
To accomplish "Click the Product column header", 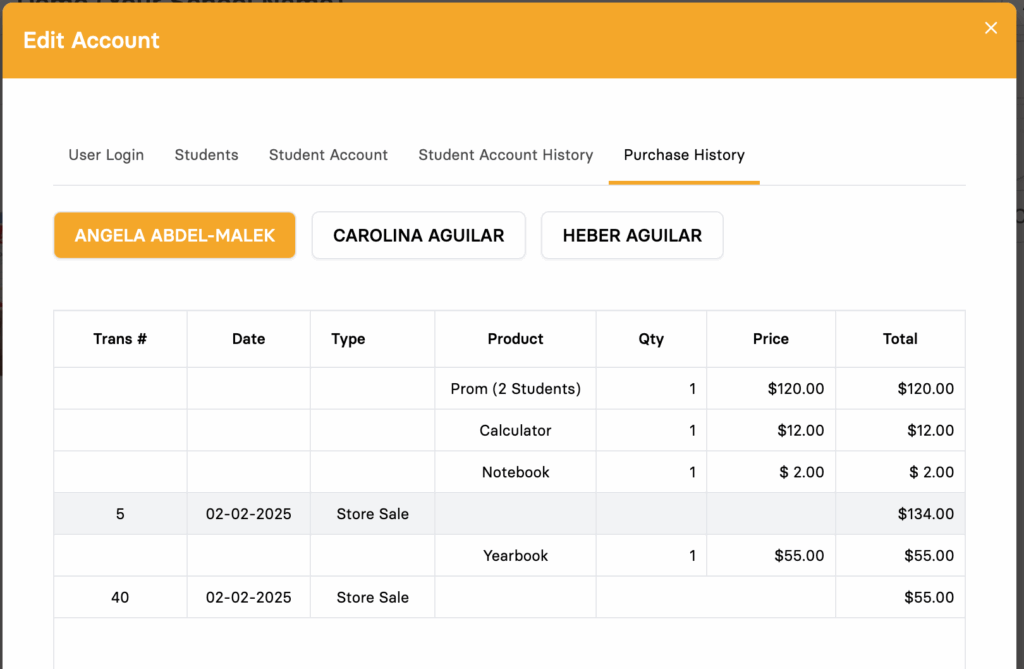I will [515, 339].
